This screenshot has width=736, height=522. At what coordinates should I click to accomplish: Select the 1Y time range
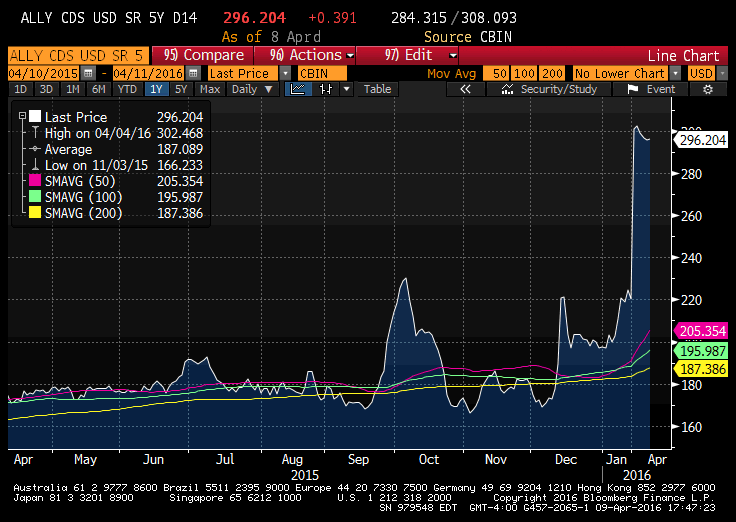(156, 89)
